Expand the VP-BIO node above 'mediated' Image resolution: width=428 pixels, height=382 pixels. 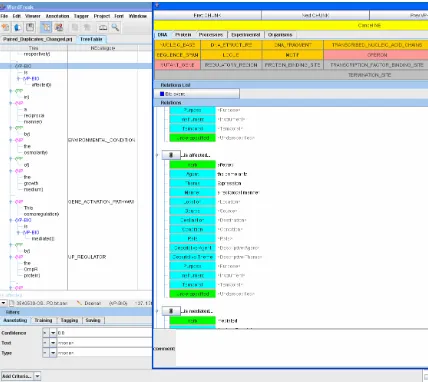point(18,232)
